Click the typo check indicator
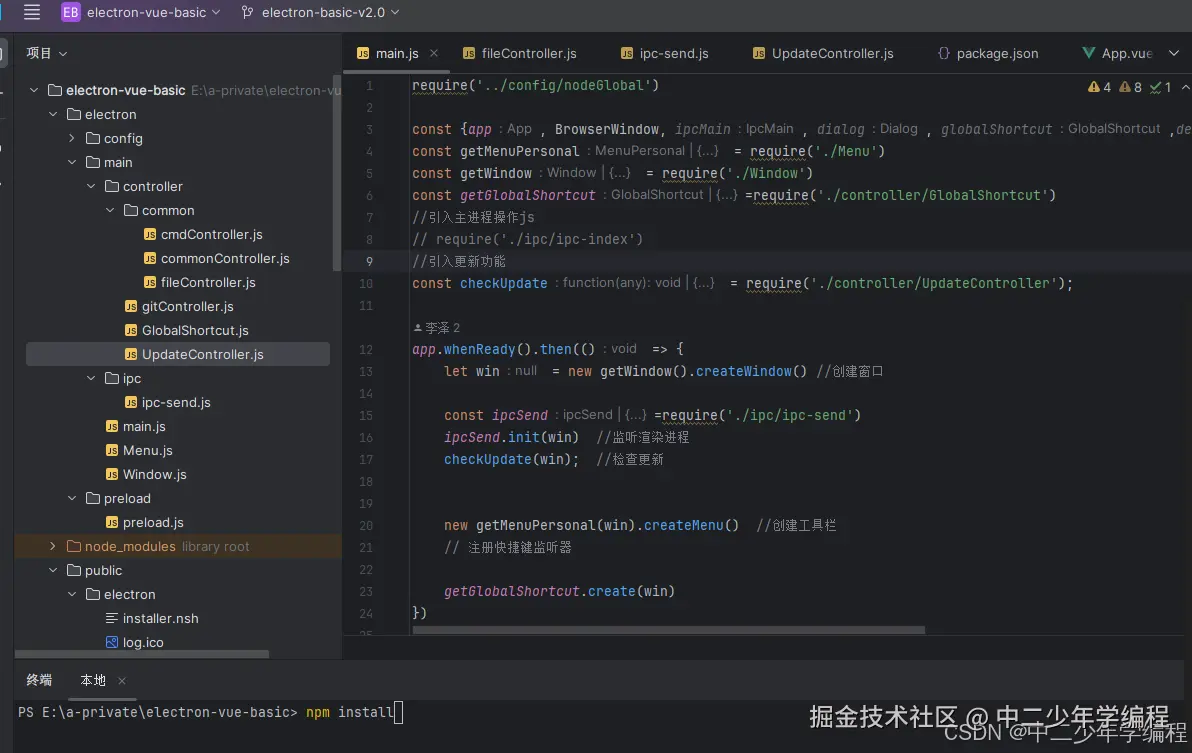The height and width of the screenshot is (753, 1192). pos(1161,87)
